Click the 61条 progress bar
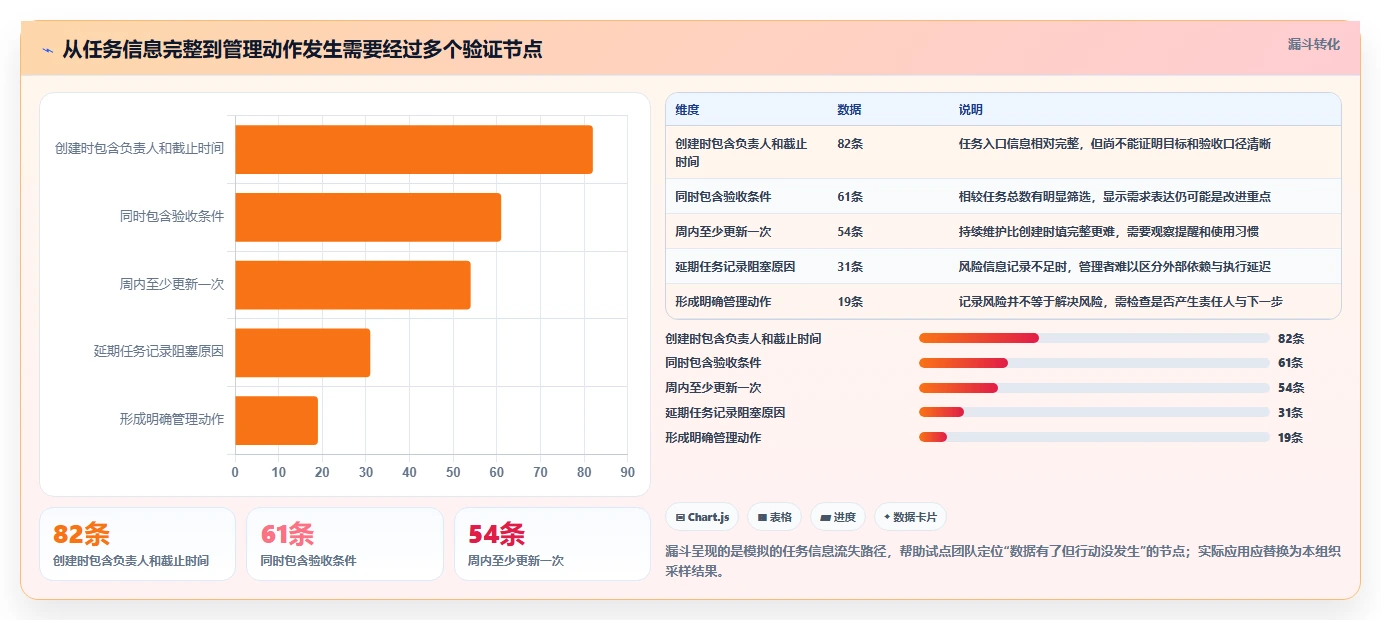Viewport: 1381px width, 620px height. pos(1094,363)
